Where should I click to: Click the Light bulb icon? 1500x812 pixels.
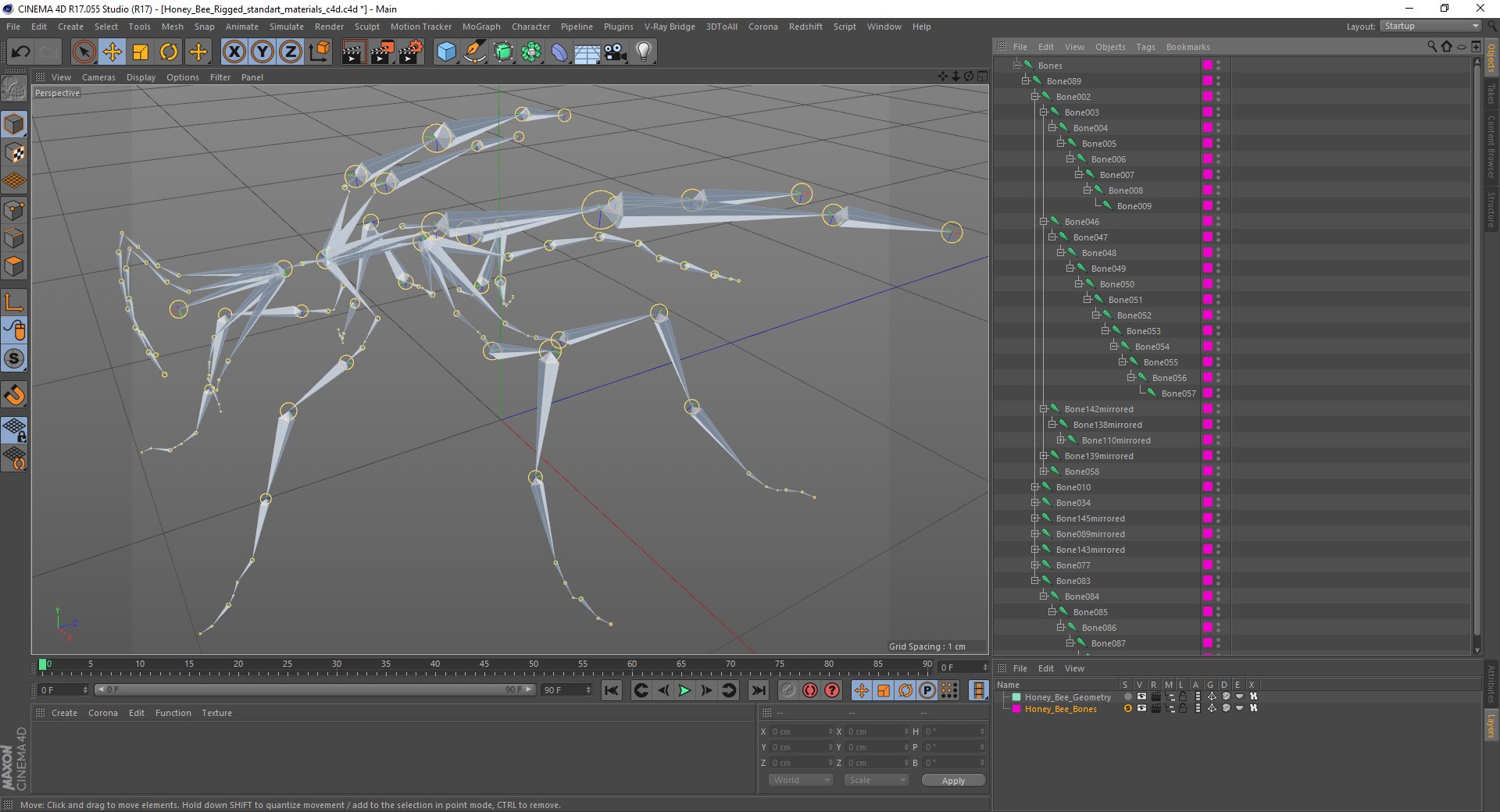(x=644, y=52)
